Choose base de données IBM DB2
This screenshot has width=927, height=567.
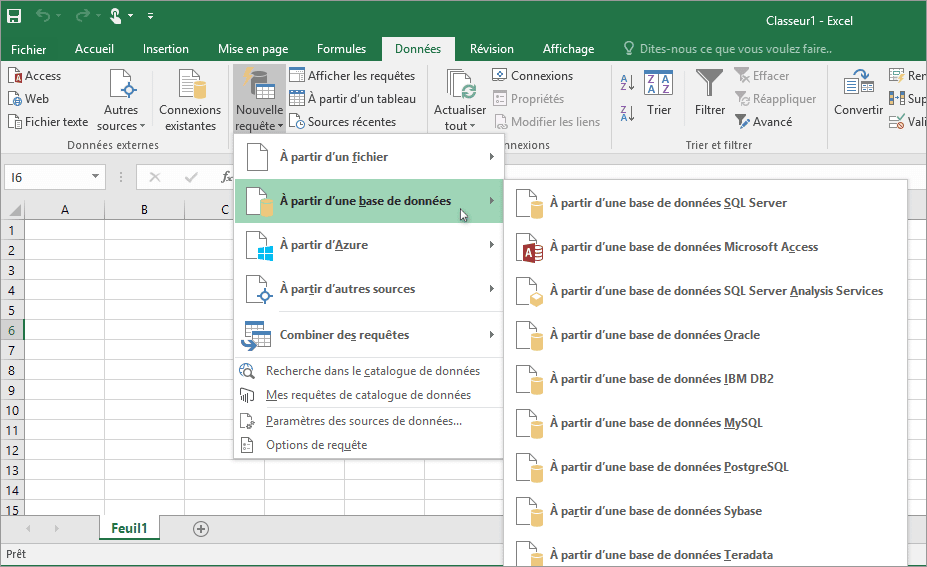pyautogui.click(x=705, y=379)
